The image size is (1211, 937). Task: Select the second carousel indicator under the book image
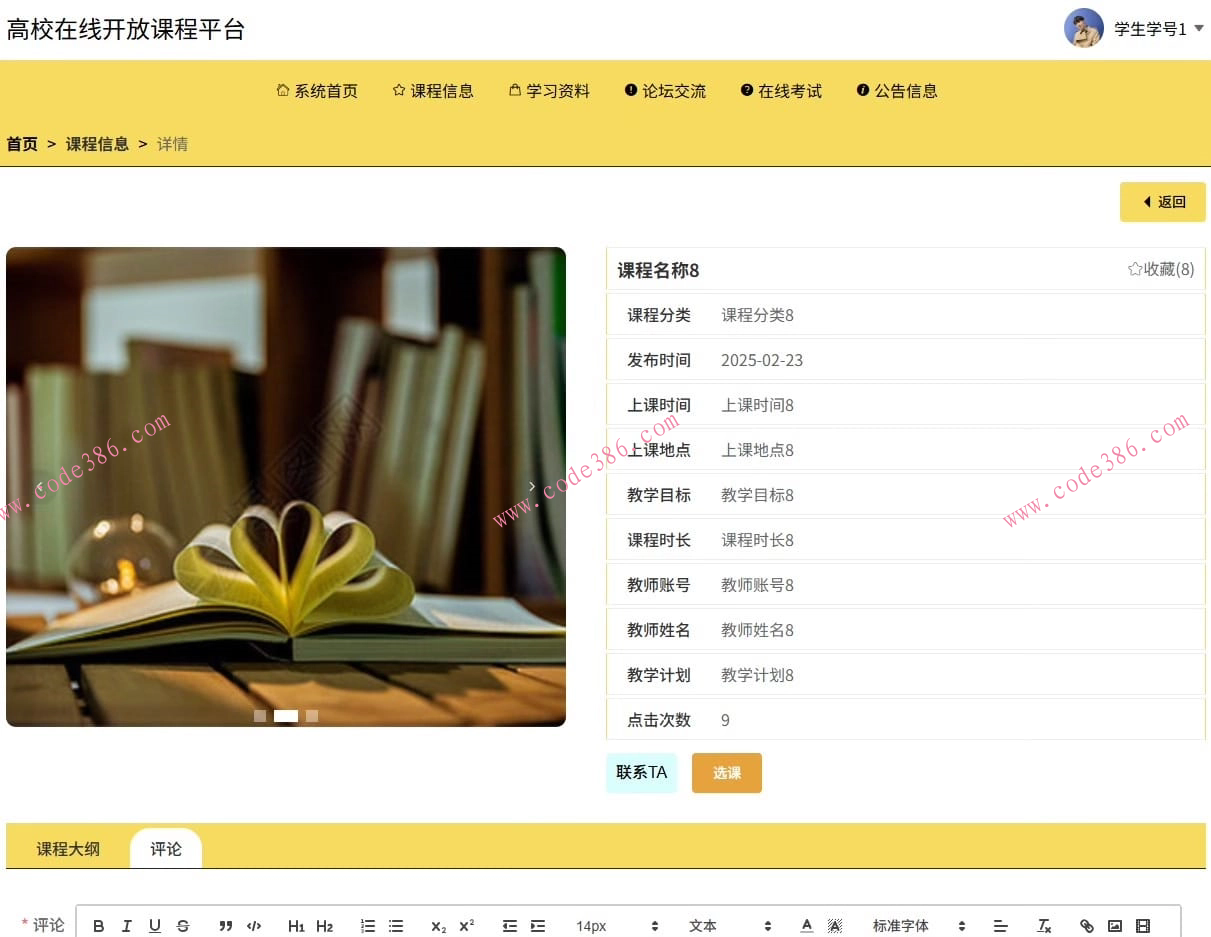[x=285, y=716]
